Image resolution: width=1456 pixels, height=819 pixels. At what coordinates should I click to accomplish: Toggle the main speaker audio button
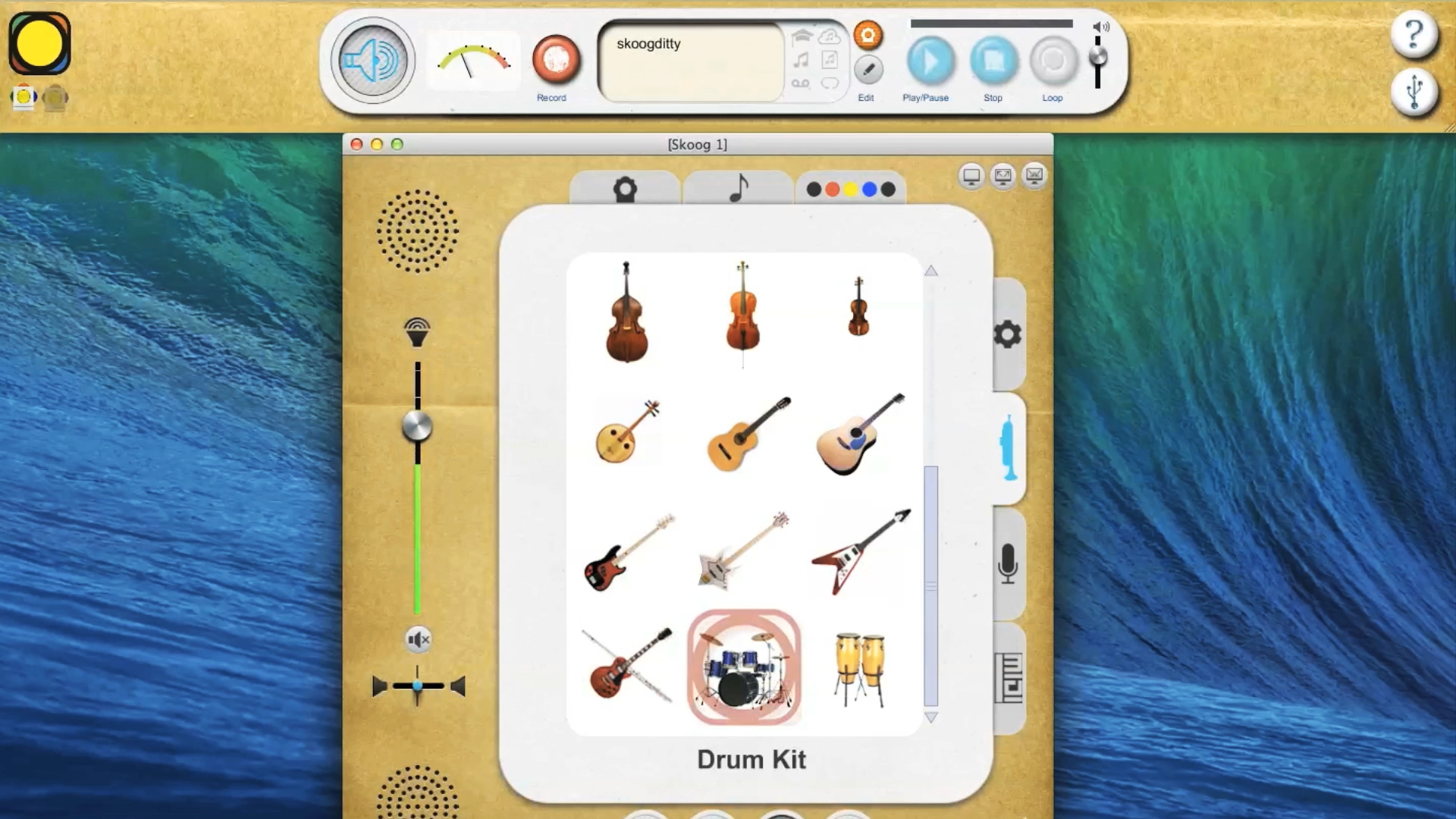click(x=372, y=61)
